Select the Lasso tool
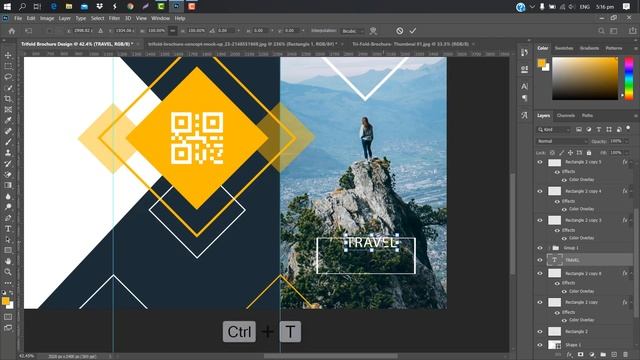The height and width of the screenshot is (360, 640). click(8, 77)
